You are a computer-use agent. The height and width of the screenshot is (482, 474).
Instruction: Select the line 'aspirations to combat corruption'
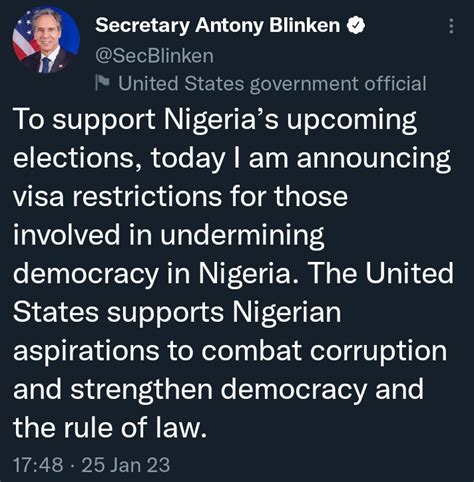click(230, 352)
